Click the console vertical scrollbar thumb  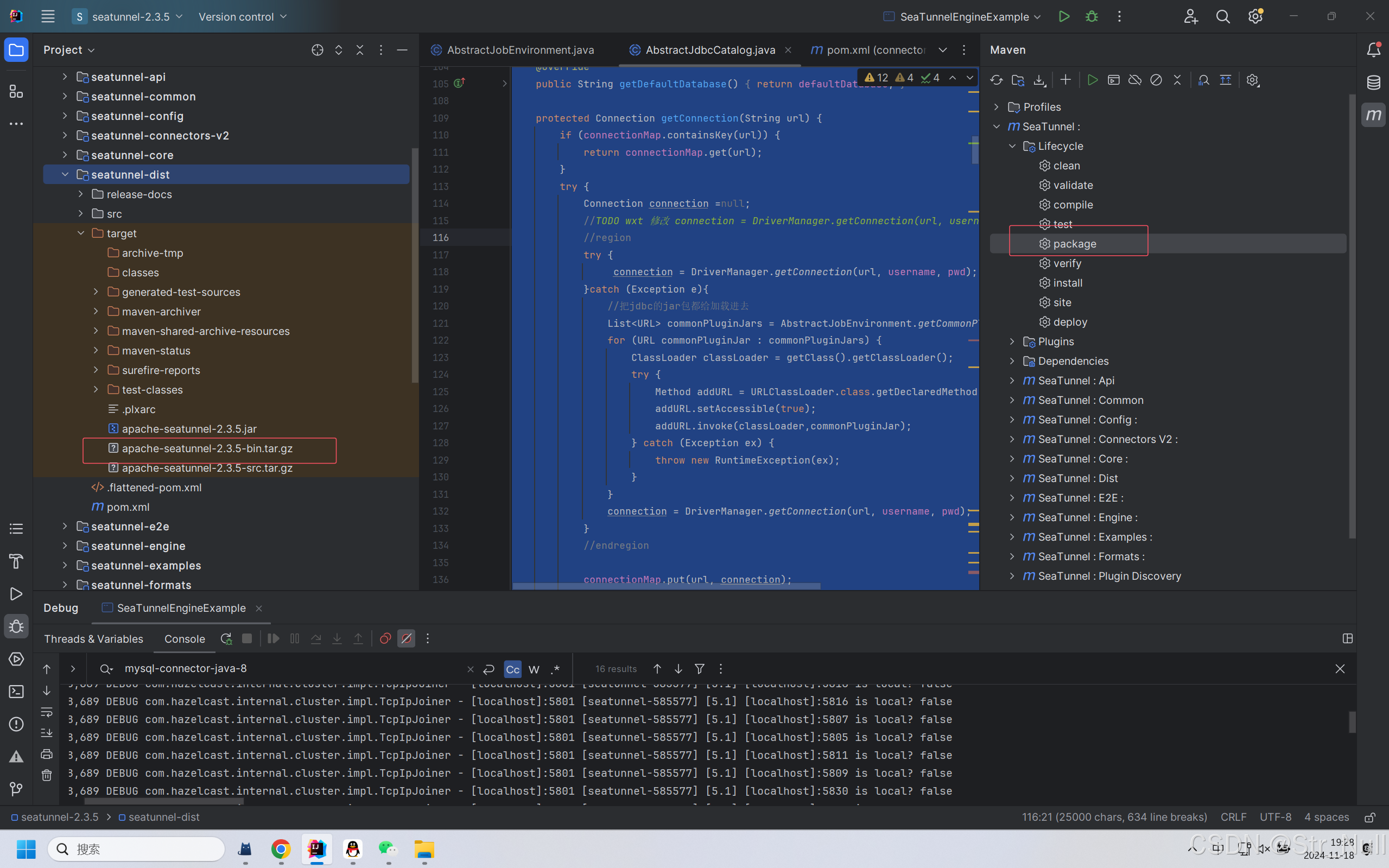1352,722
